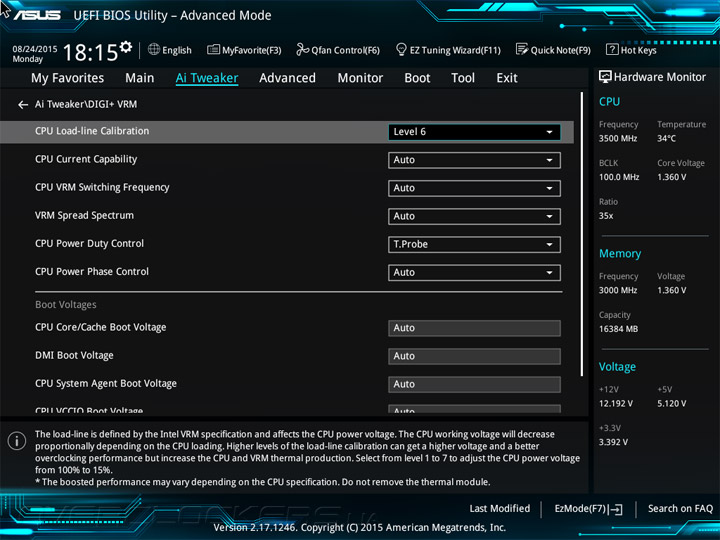This screenshot has width=720, height=540.
Task: Select CPU Power Duty Control label
Action: click(x=90, y=243)
